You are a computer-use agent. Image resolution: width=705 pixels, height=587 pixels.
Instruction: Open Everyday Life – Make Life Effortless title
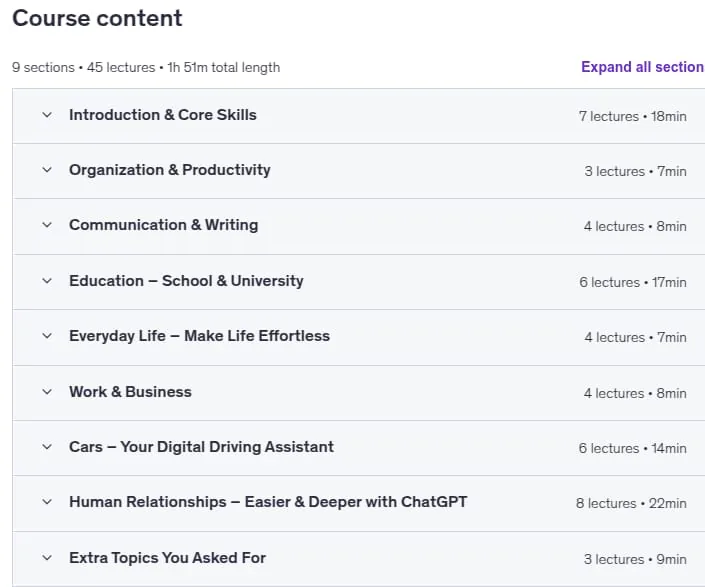[199, 336]
